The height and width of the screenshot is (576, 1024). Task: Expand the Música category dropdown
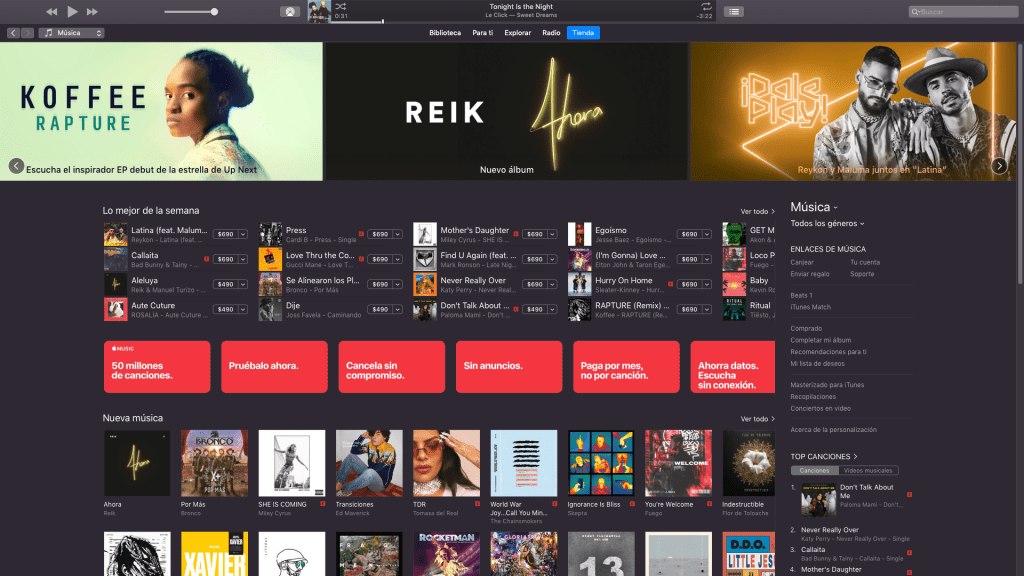point(814,207)
